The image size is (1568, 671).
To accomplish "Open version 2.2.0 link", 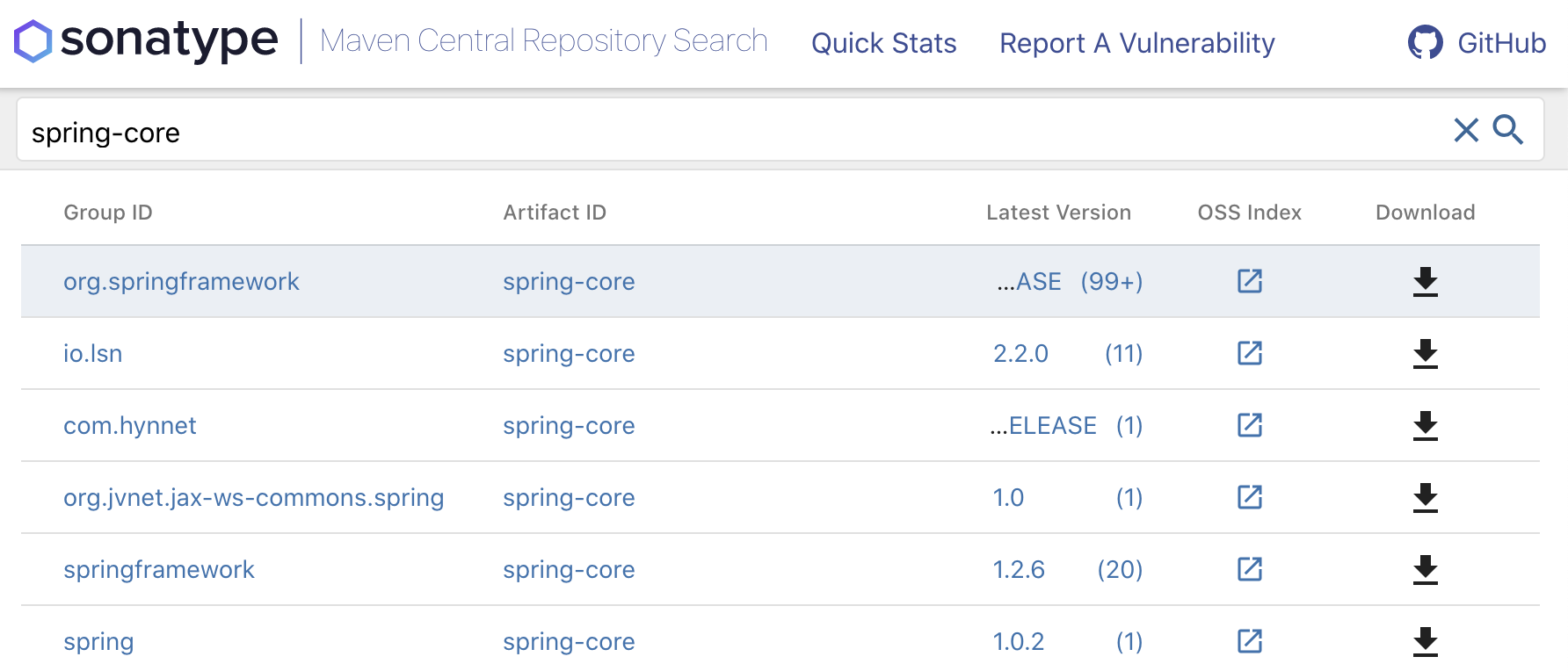I will (1020, 353).
